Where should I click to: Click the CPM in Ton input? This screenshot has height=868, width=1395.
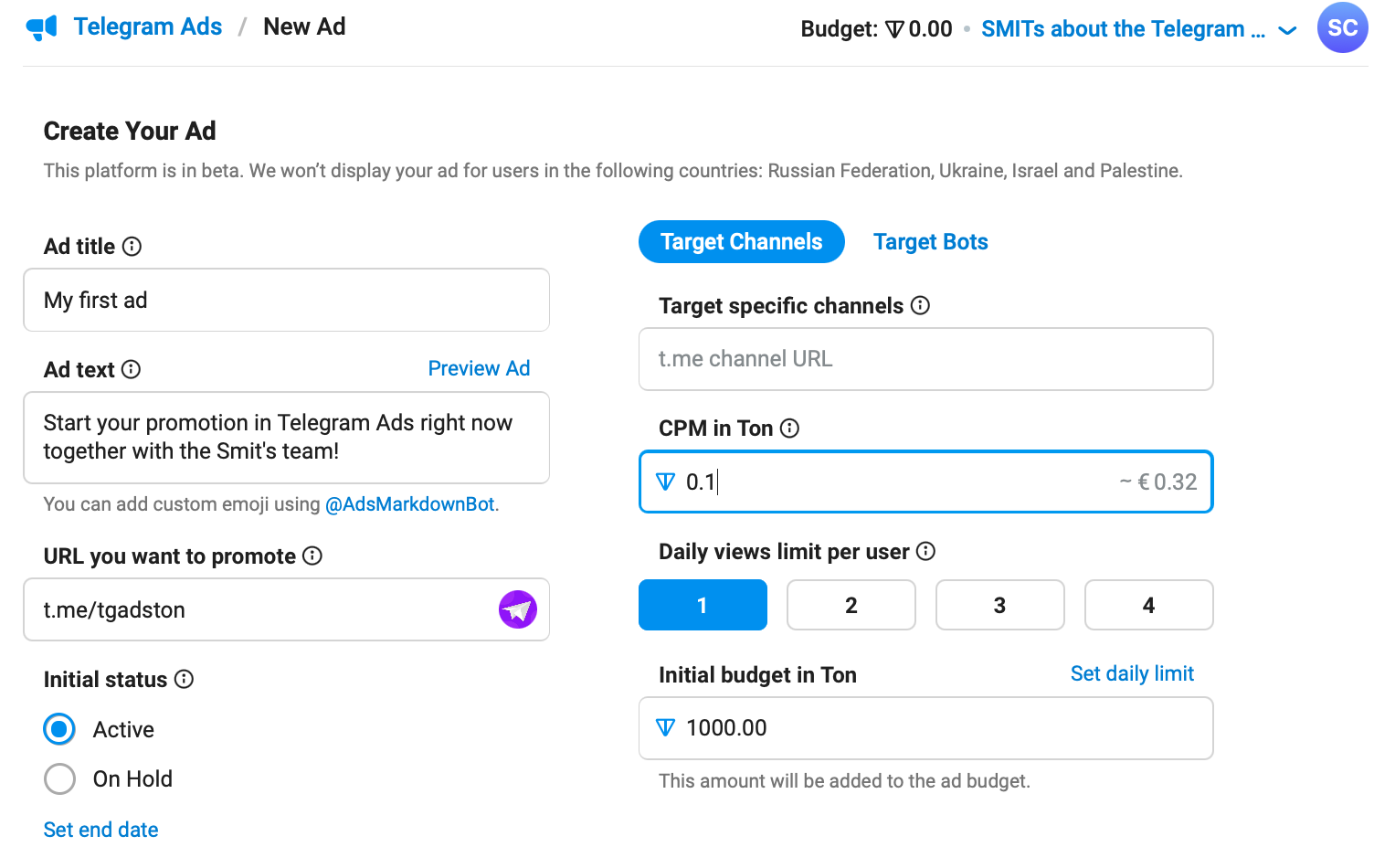click(925, 482)
